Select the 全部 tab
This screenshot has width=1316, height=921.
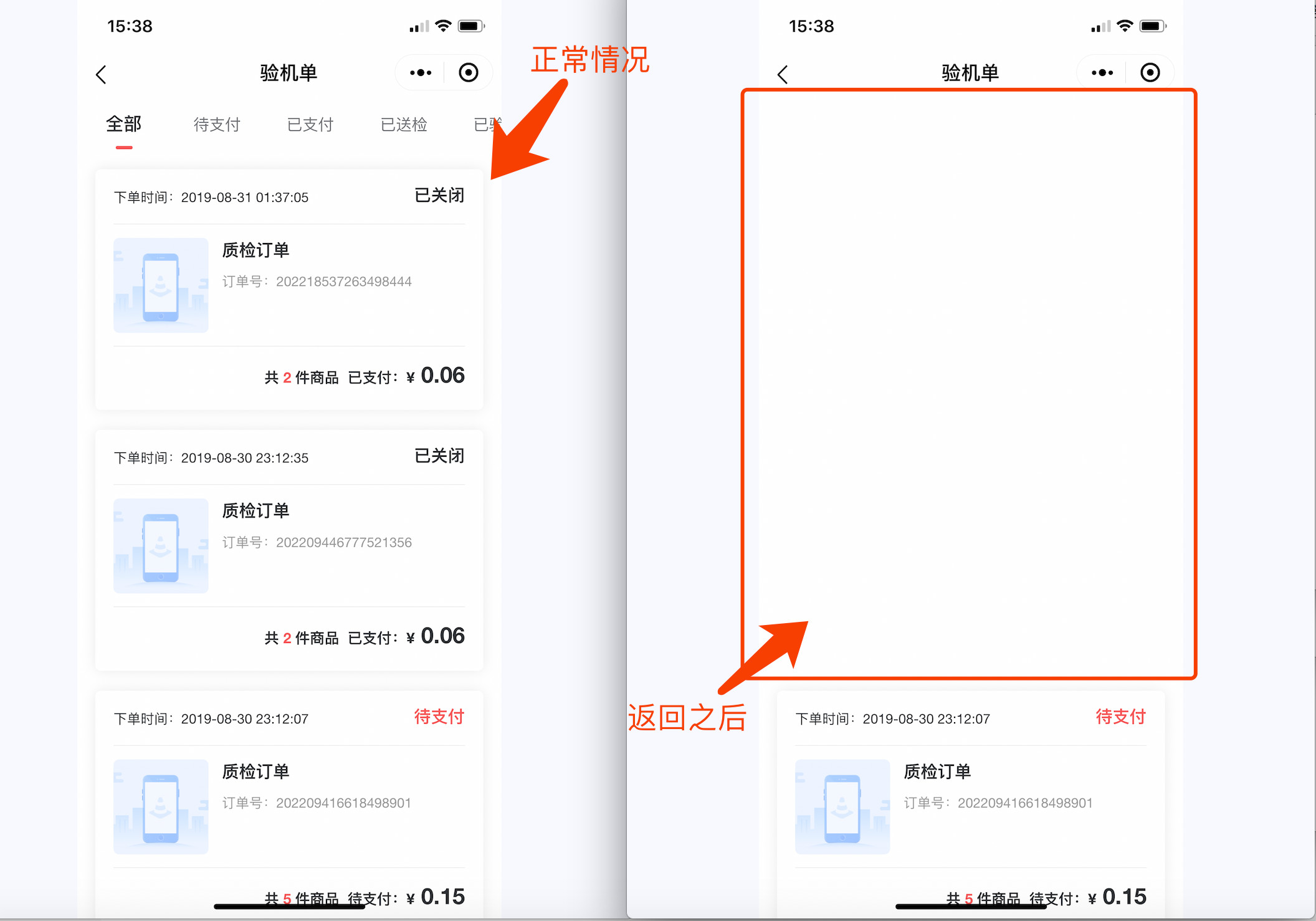[124, 125]
